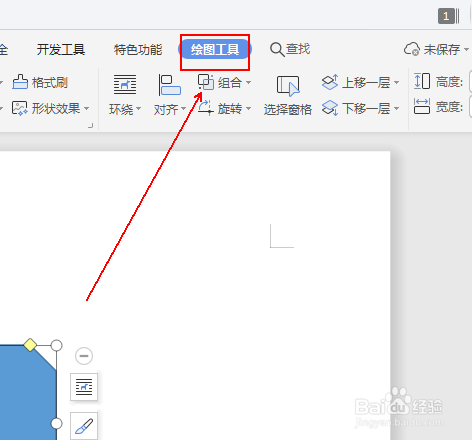Click the middle-right shape resize handle
The image size is (472, 440).
[57, 424]
